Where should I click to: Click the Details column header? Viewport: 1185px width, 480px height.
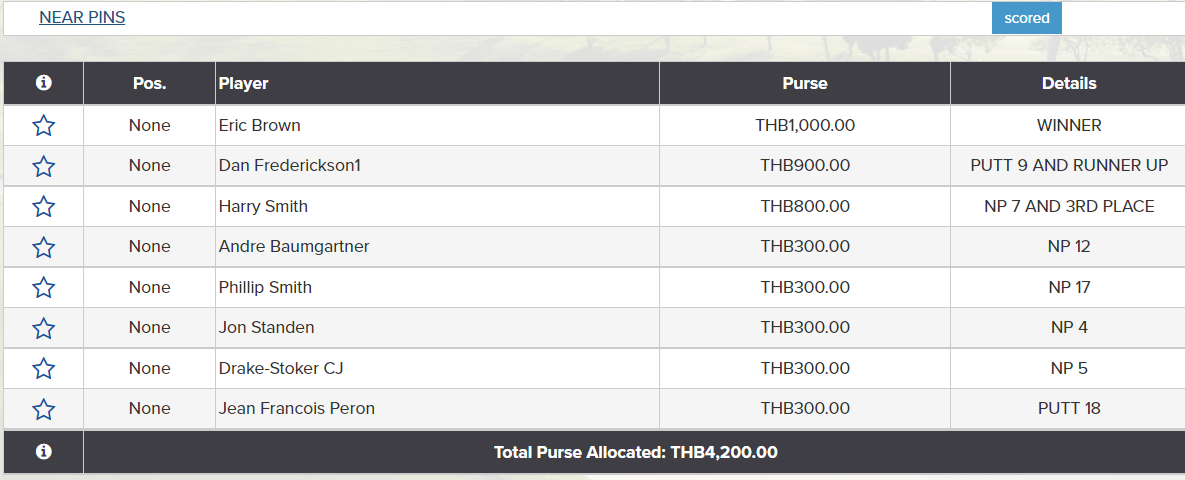1068,84
